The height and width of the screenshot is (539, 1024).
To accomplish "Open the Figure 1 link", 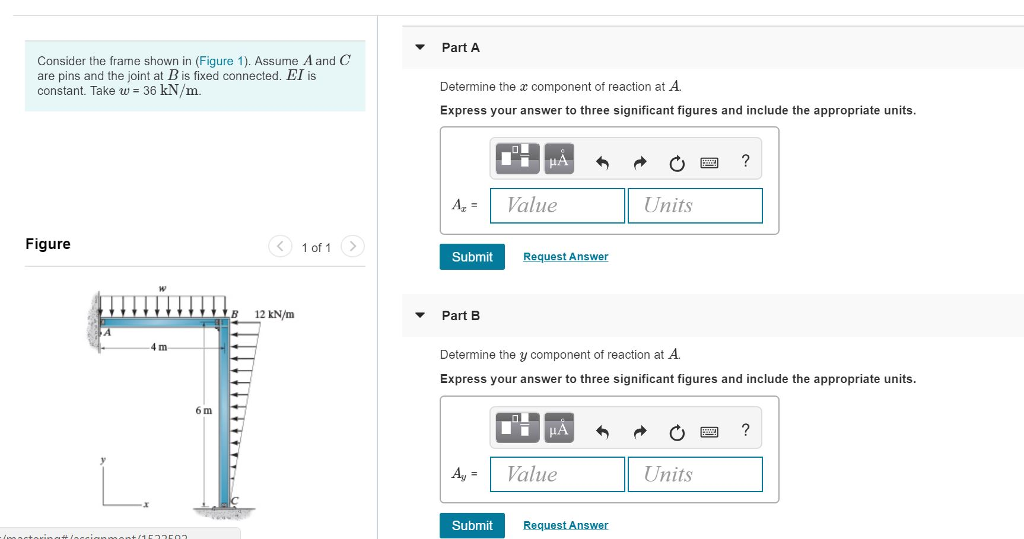I will coord(221,61).
